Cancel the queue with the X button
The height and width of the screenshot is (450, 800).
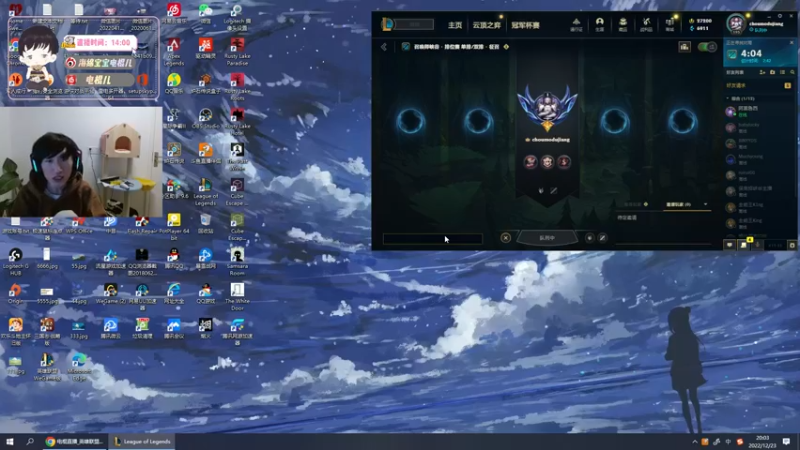click(505, 238)
